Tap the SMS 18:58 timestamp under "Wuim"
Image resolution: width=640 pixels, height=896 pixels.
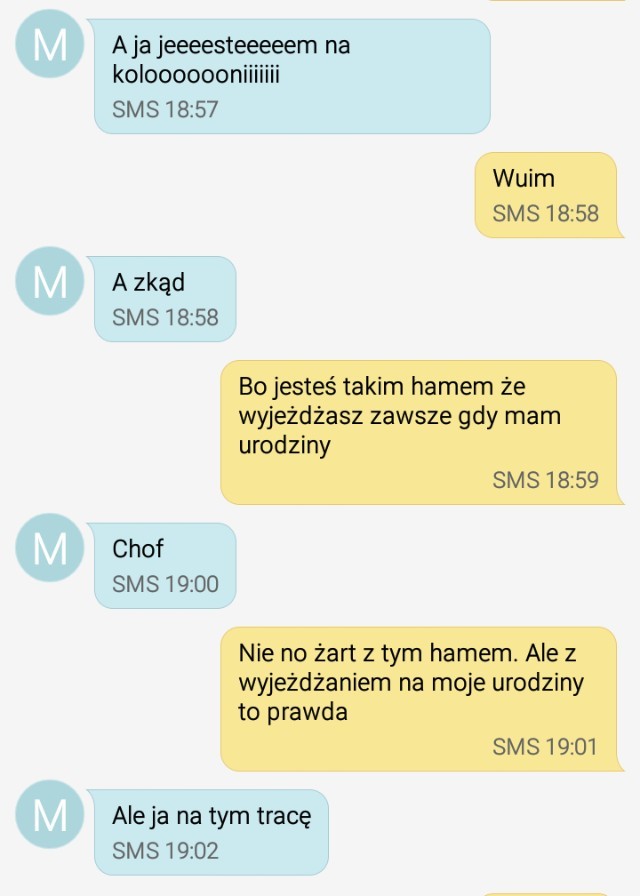coord(546,213)
